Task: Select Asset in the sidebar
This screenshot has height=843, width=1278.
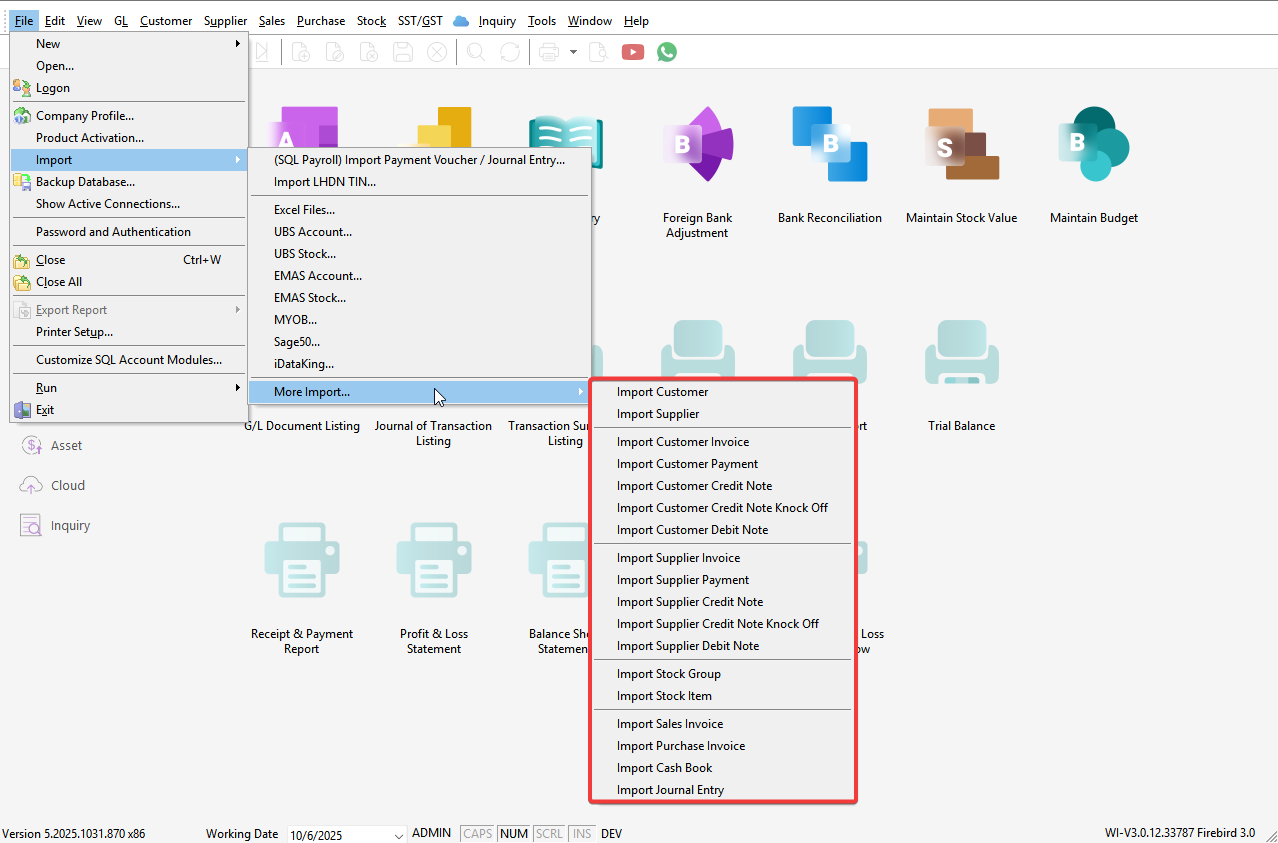Action: 52,446
